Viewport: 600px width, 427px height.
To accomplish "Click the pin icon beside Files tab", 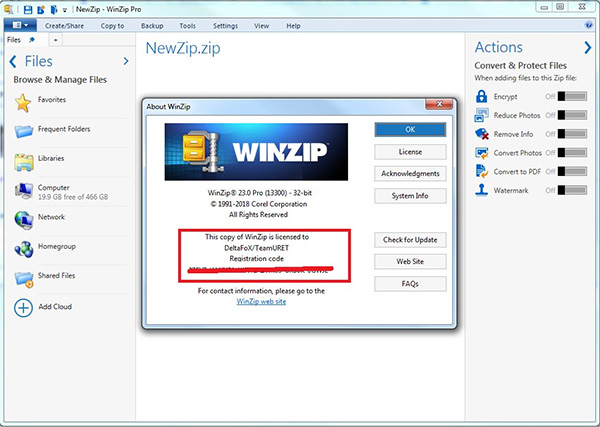I will (x=32, y=40).
